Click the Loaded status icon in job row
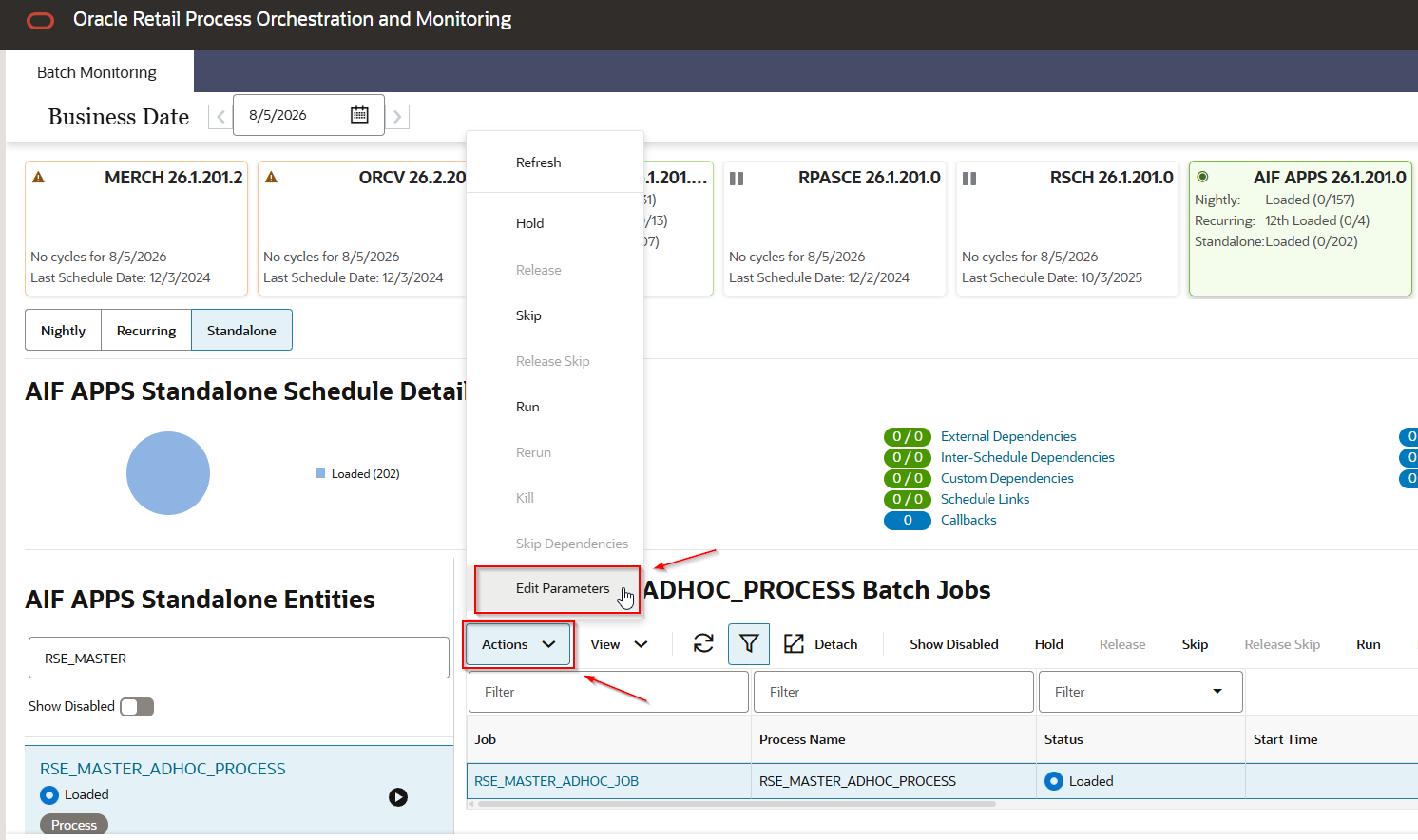 point(1053,781)
